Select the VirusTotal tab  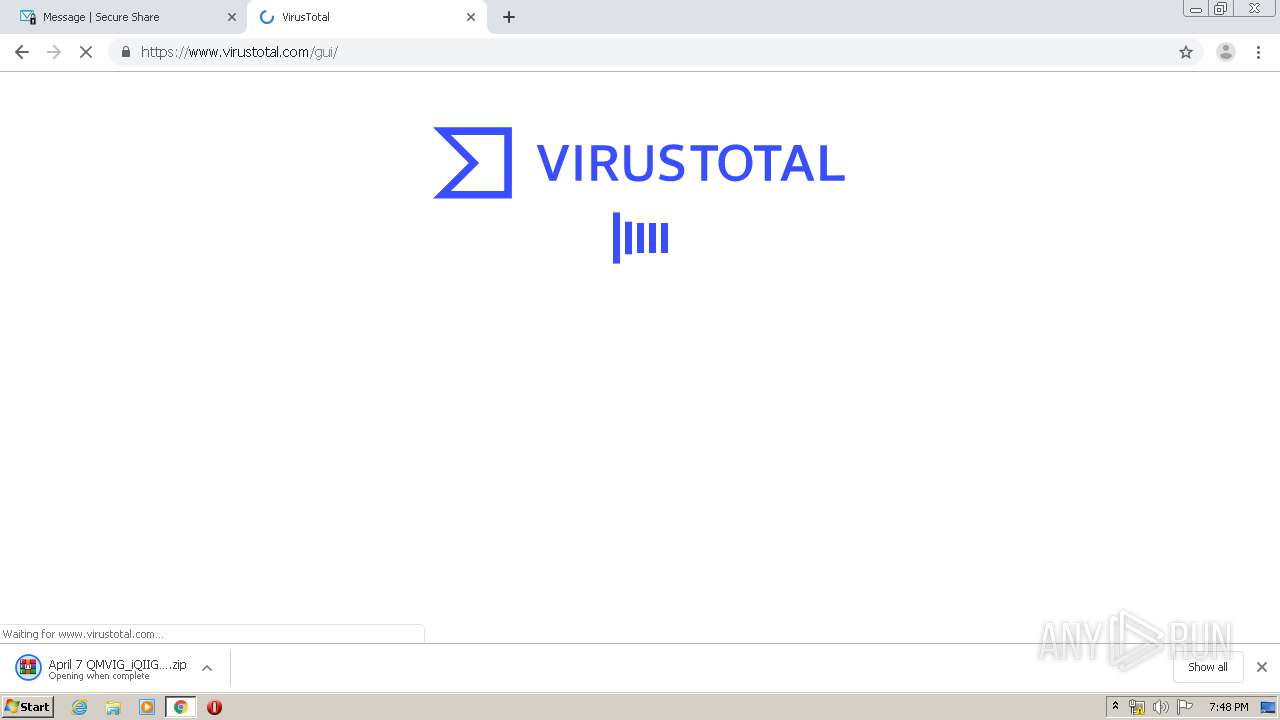coord(367,17)
